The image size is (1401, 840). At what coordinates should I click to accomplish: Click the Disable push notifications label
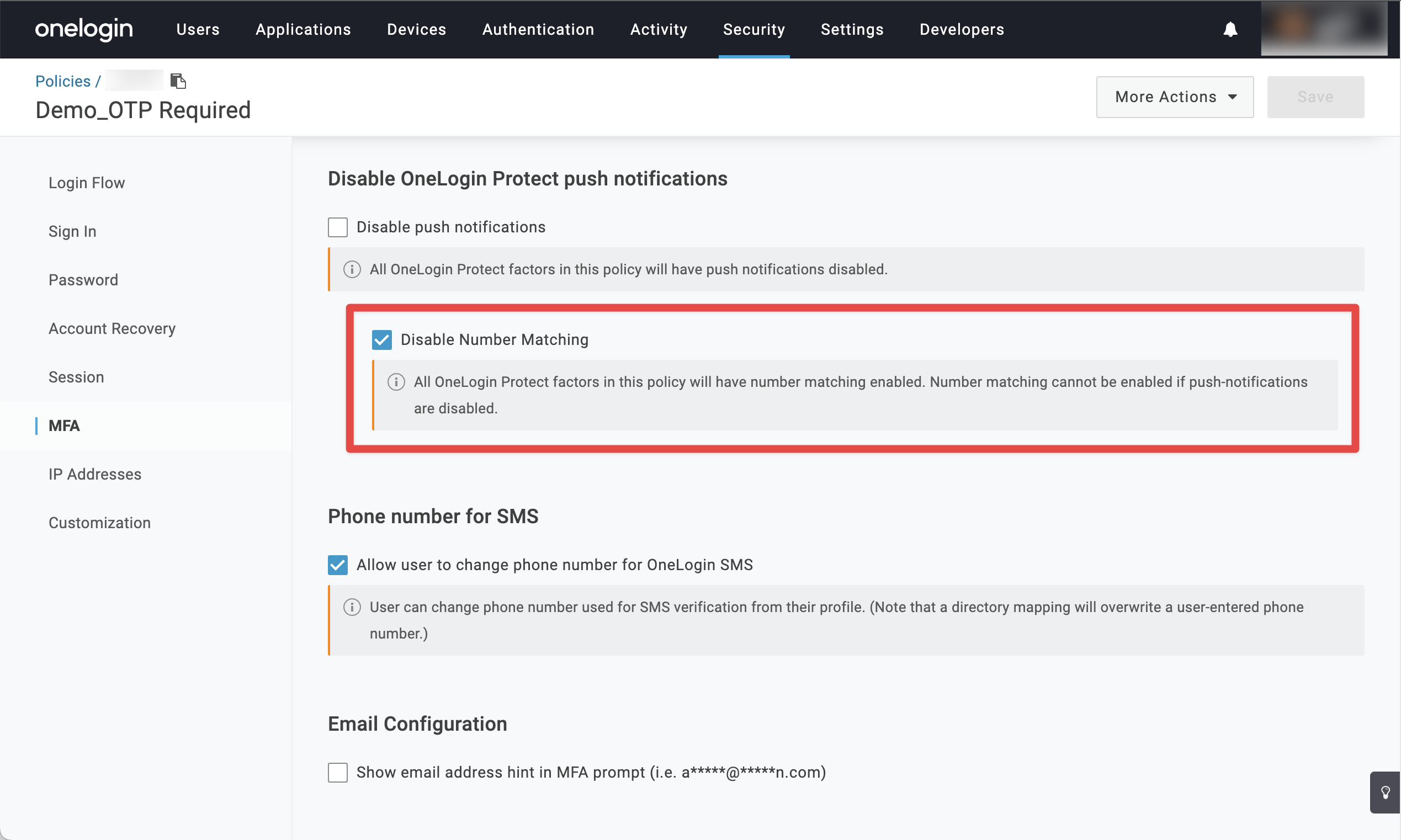click(x=450, y=227)
